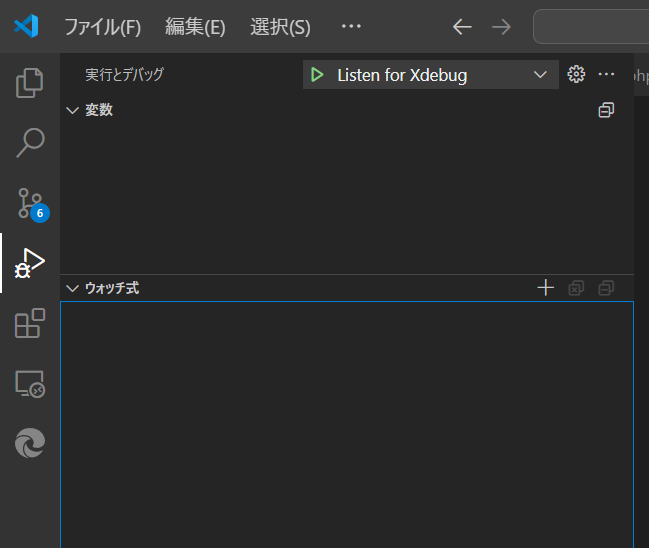Open the Explorer view in activity bar
This screenshot has height=548, width=649.
click(x=29, y=83)
